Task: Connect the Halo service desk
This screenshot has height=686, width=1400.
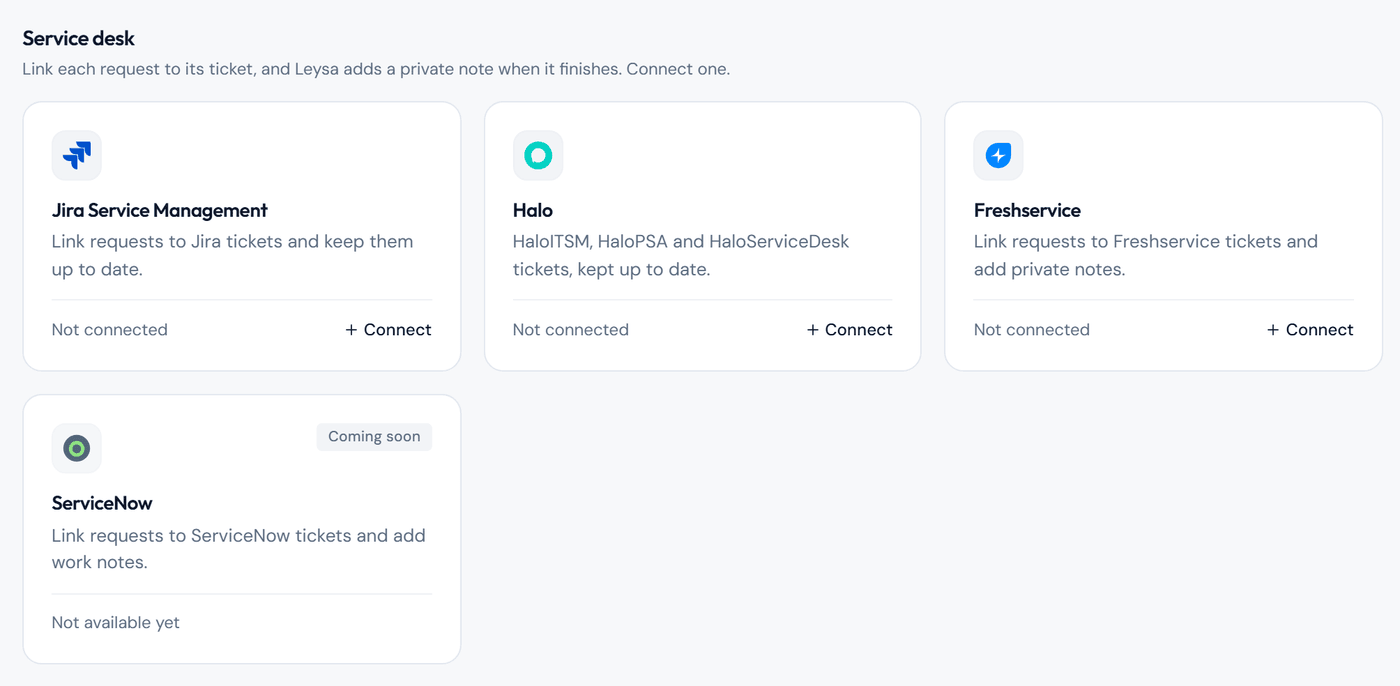Action: click(x=849, y=330)
